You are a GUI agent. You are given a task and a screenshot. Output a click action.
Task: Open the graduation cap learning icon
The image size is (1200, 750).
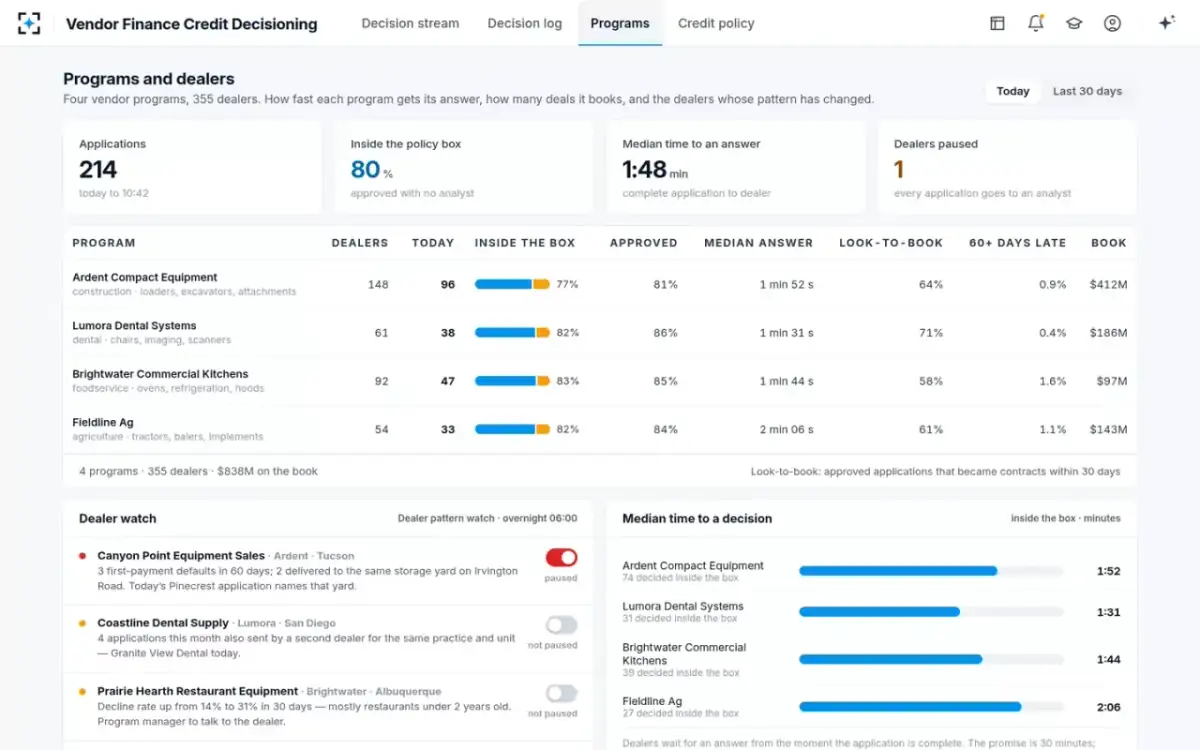[x=1074, y=23]
